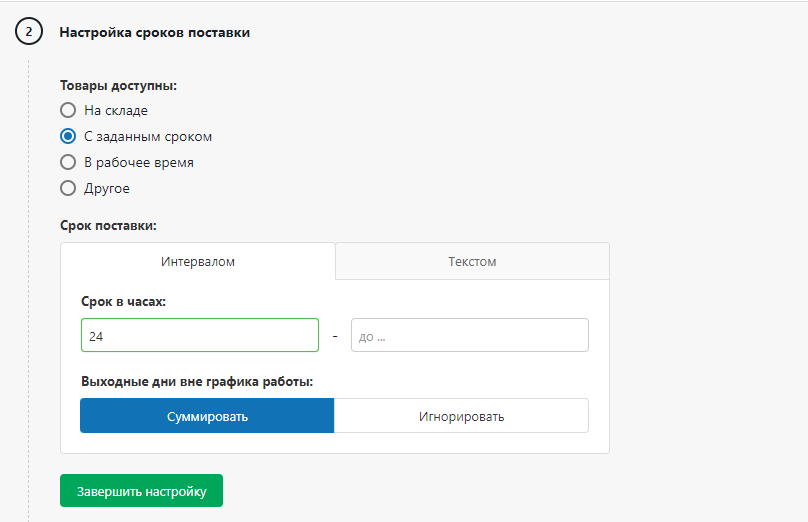Viewport: 808px width, 522px height.
Task: Open the "Текстом" tab
Action: pyautogui.click(x=472, y=262)
